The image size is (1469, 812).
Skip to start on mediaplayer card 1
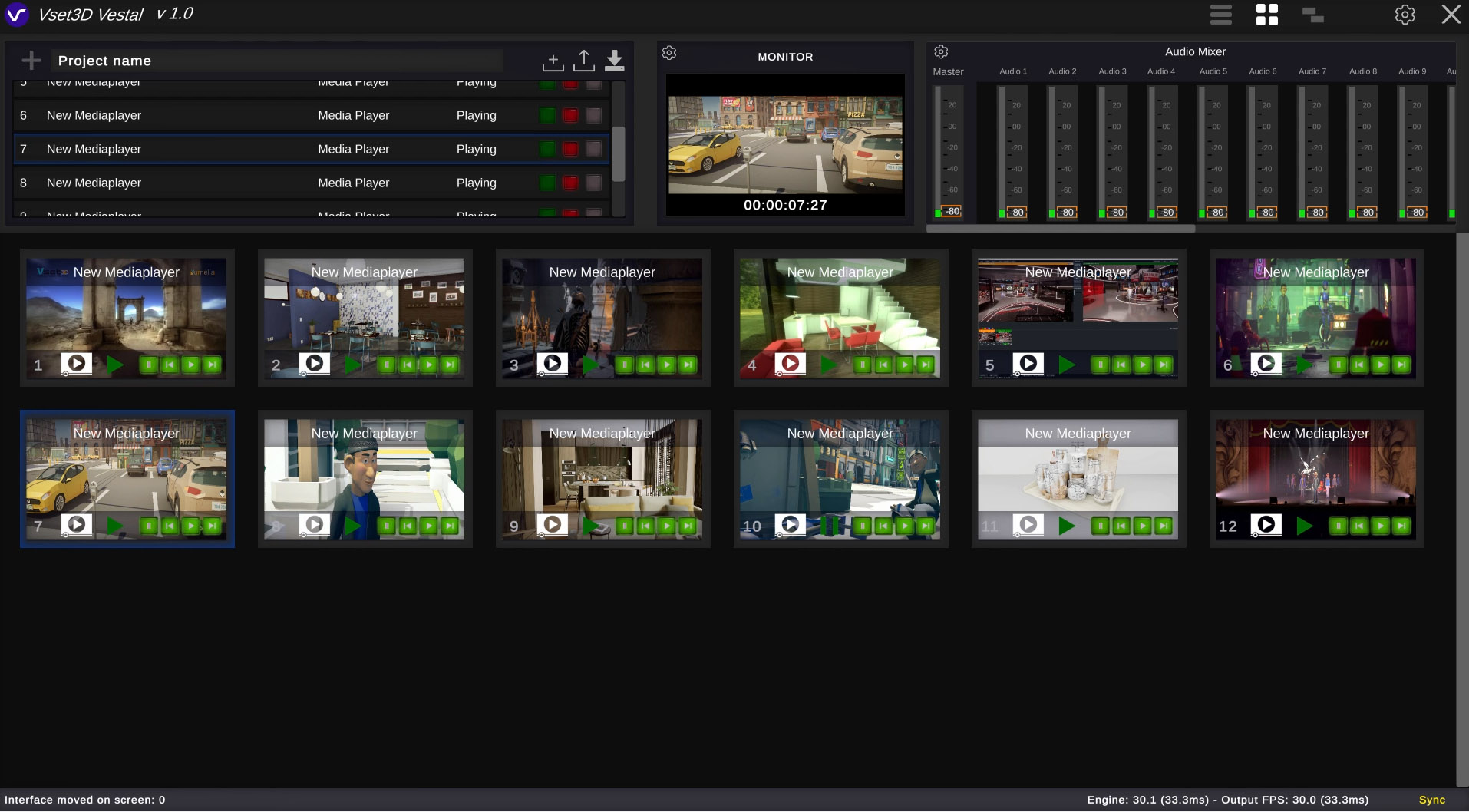(170, 365)
